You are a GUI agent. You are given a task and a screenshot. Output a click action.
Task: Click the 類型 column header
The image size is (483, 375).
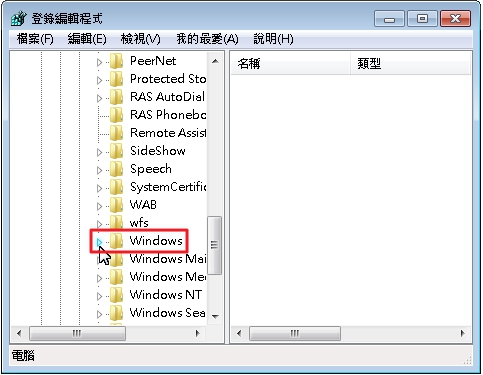[411, 63]
